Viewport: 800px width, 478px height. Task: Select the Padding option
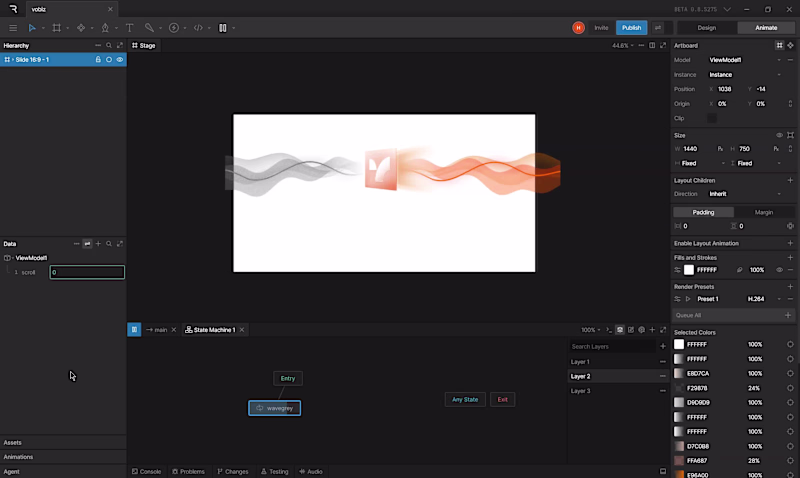click(x=703, y=212)
